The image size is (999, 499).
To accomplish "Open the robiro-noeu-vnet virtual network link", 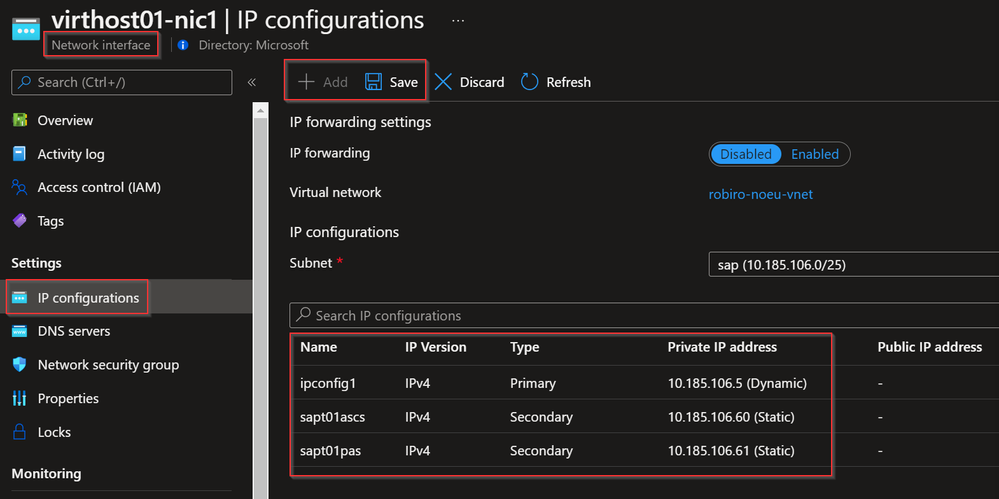I will click(x=760, y=194).
